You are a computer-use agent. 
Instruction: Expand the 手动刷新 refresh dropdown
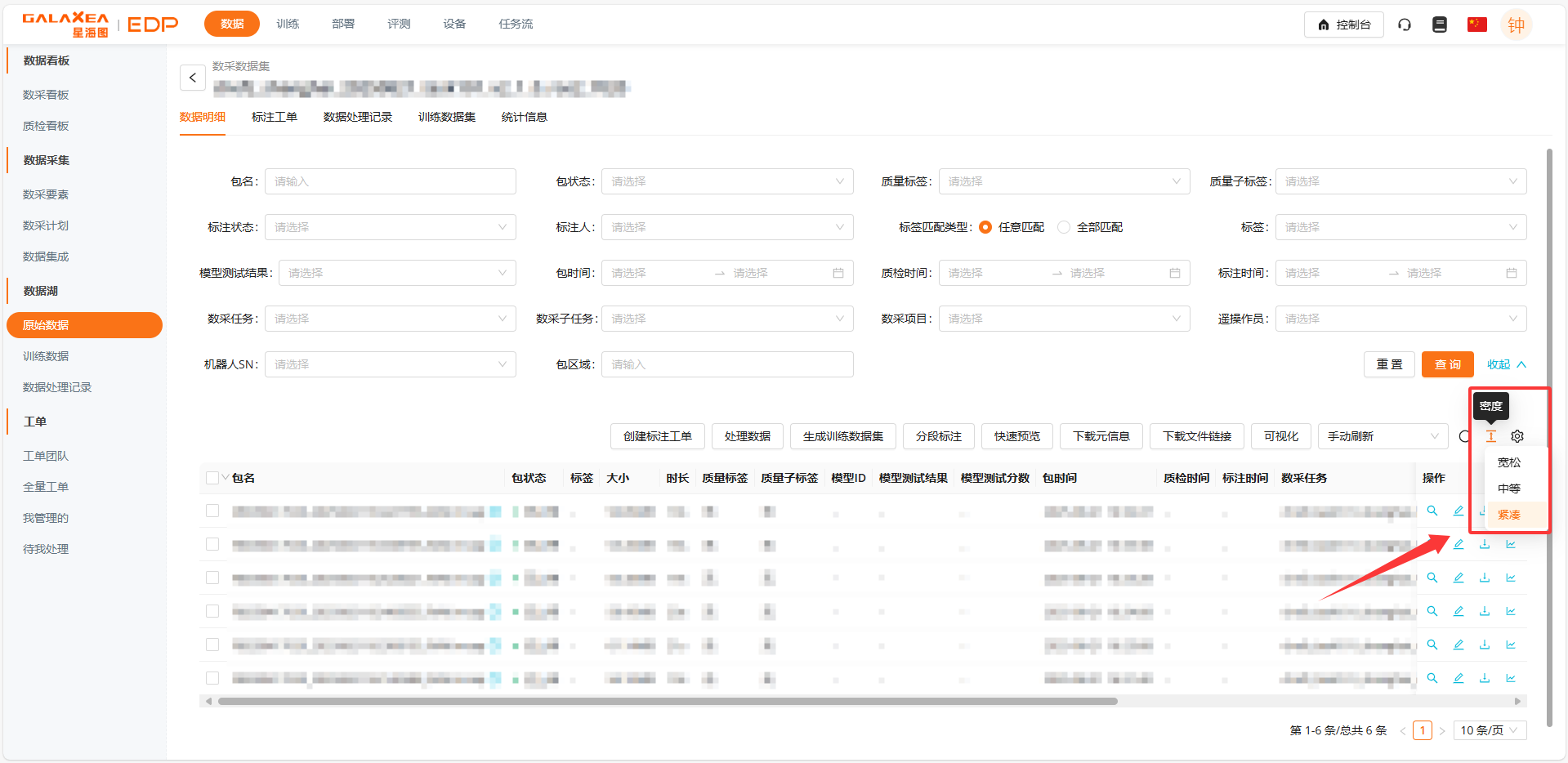1382,436
